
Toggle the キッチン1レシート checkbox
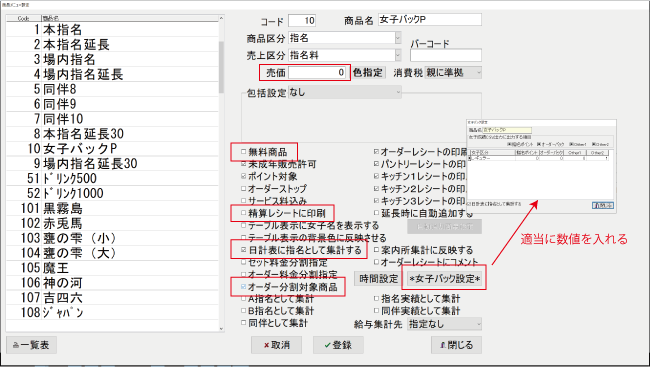pos(376,176)
